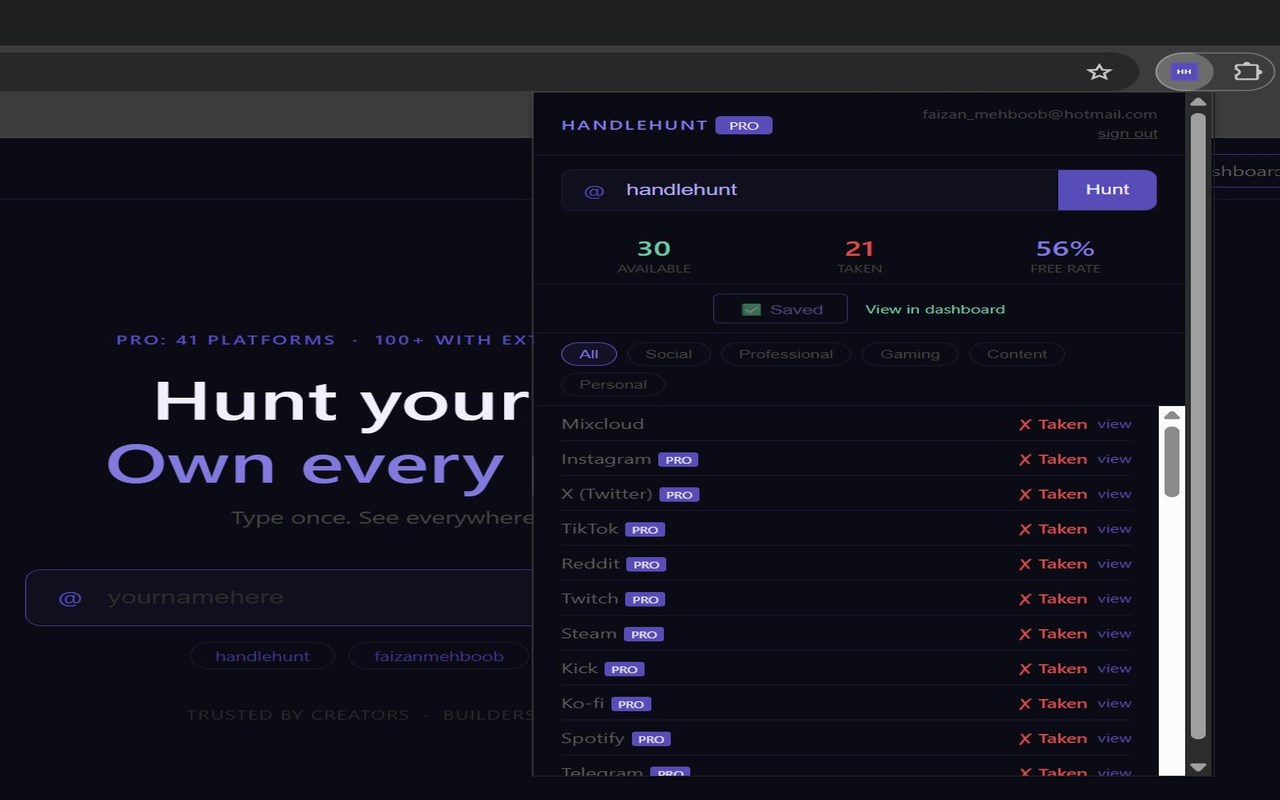
Task: Click view link for Instagram
Action: 1114,459
